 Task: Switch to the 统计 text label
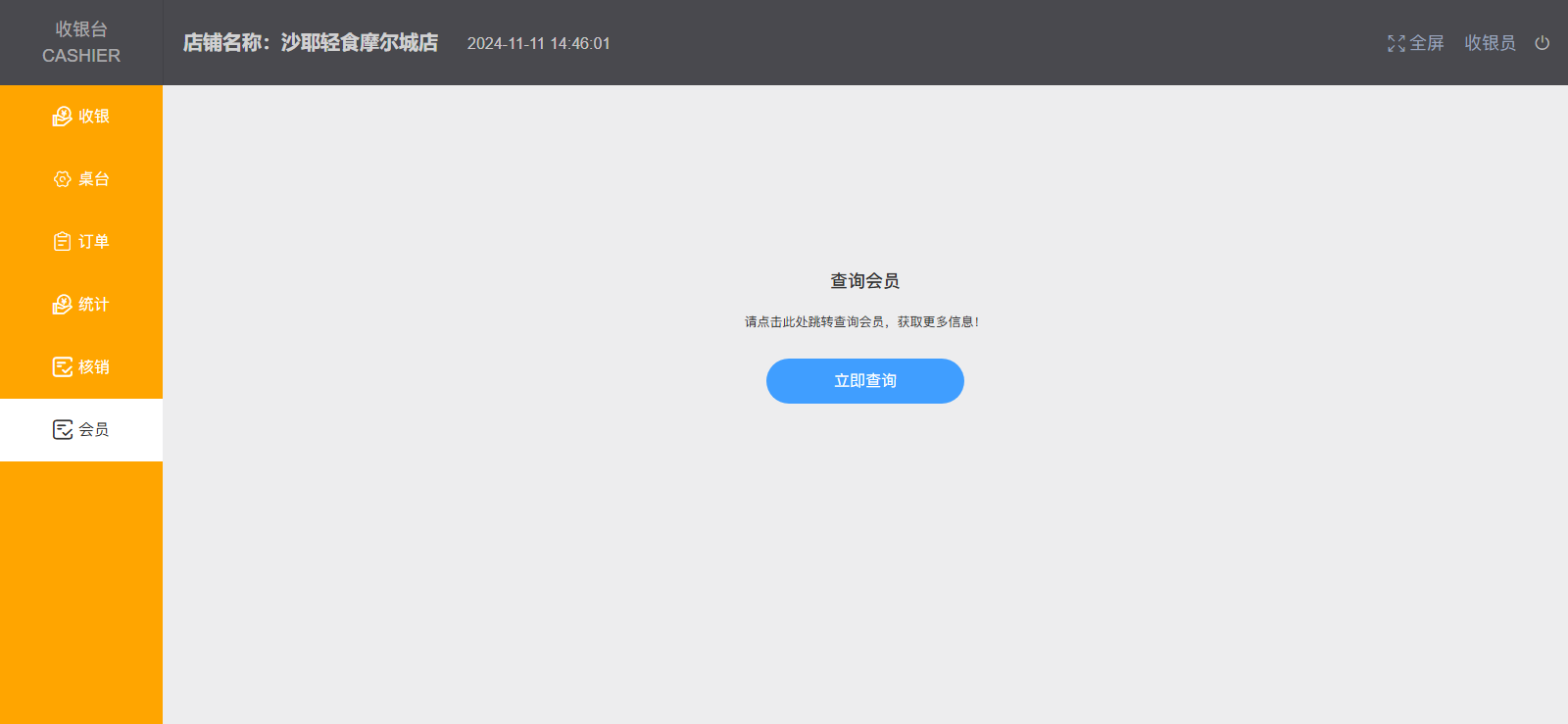point(94,305)
